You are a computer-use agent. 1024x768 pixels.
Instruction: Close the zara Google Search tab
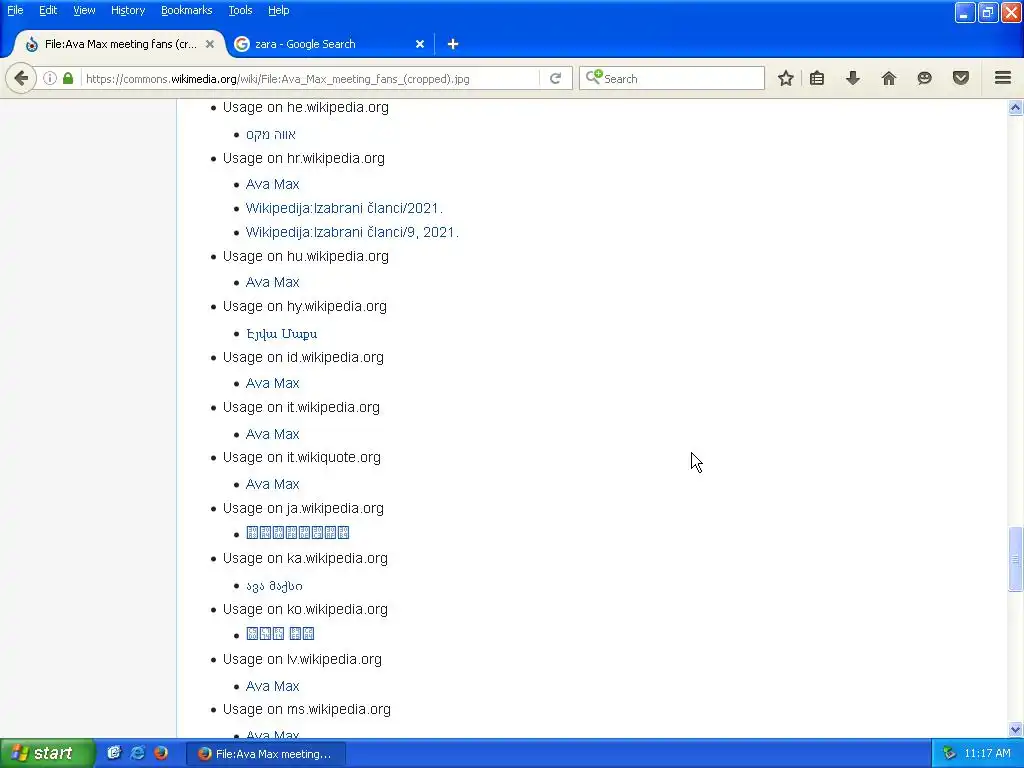click(420, 44)
